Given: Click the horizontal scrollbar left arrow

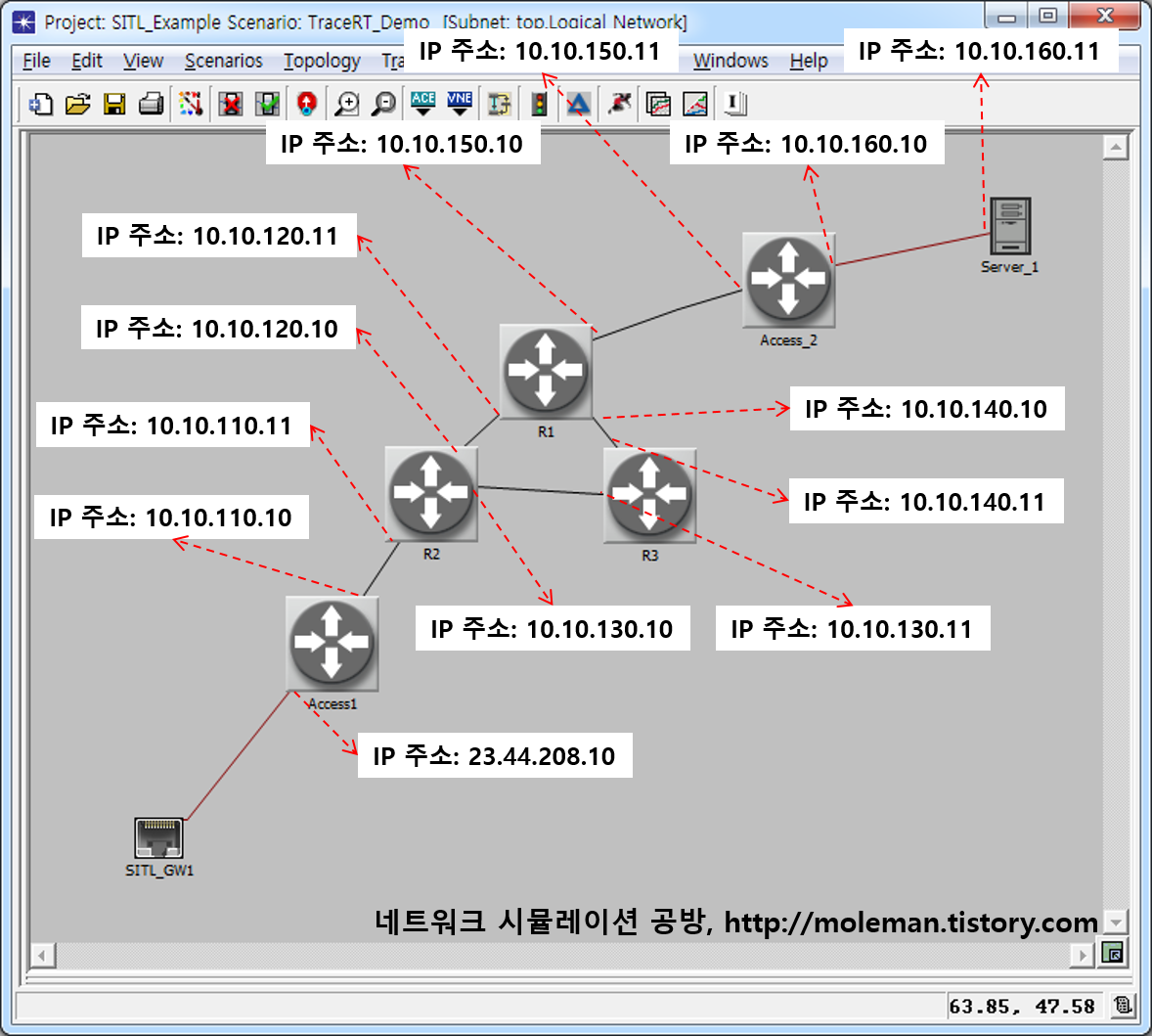Looking at the screenshot, I should tap(42, 955).
